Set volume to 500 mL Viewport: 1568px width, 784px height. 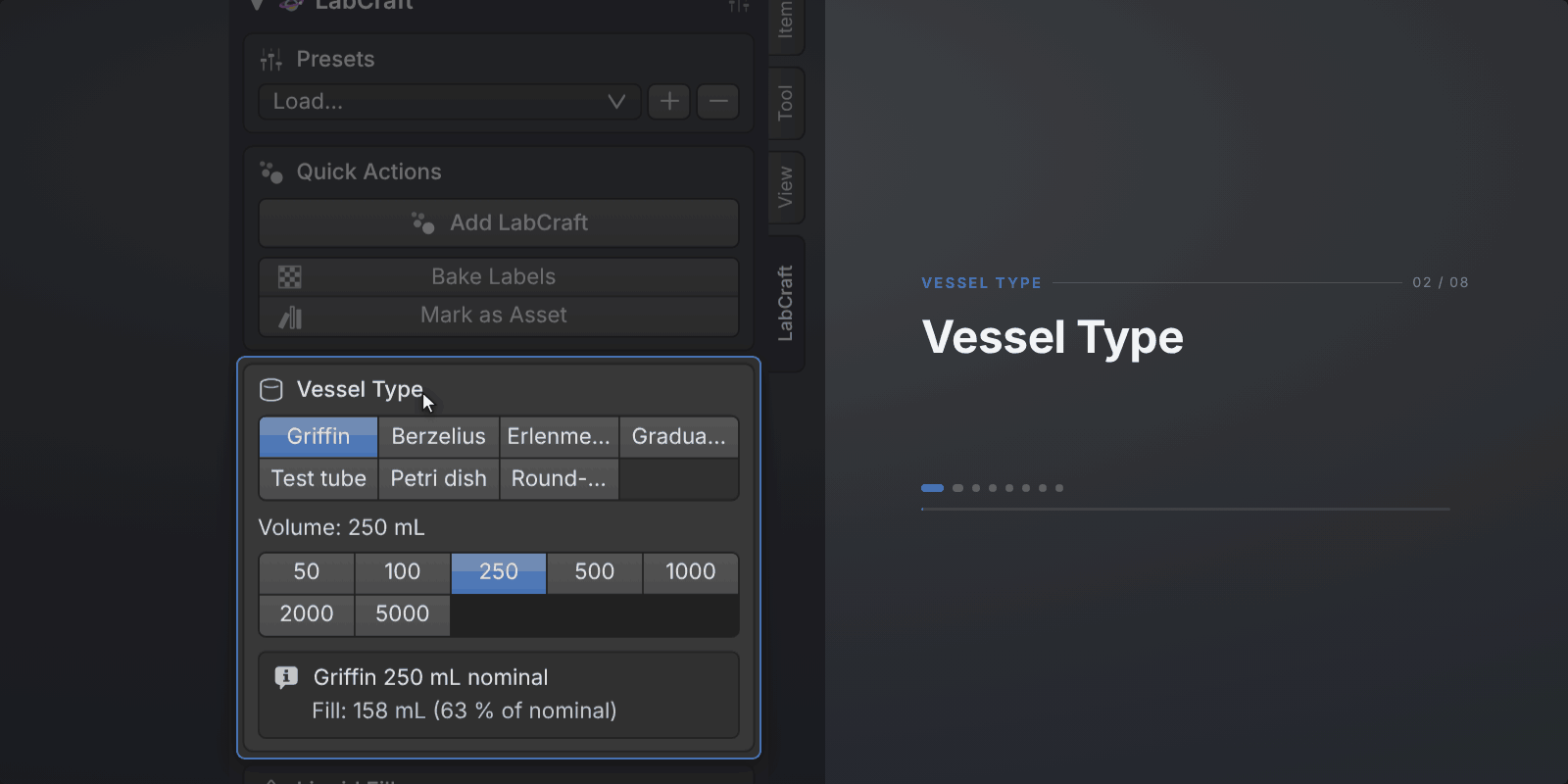click(595, 572)
